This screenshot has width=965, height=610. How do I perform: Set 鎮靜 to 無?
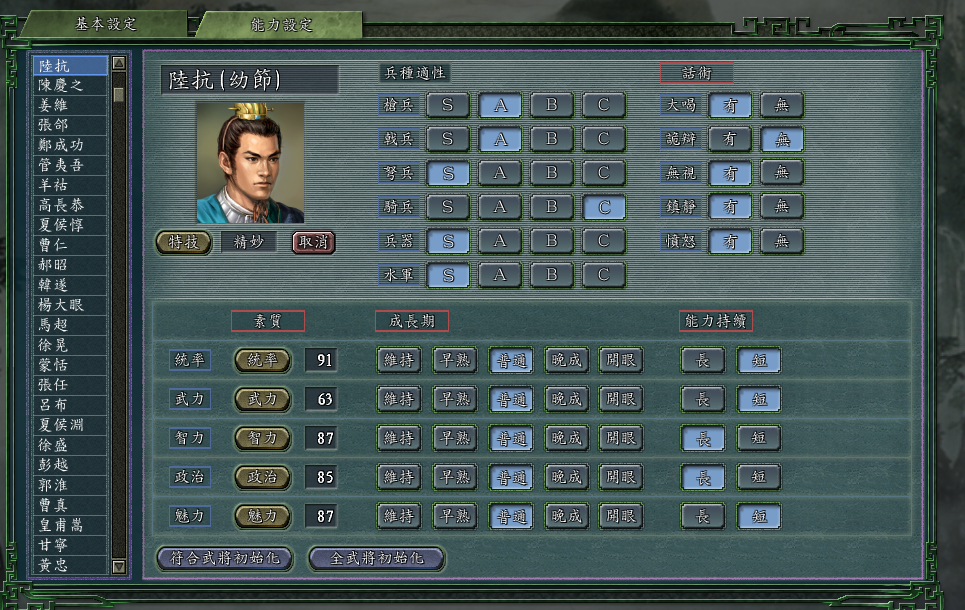(x=782, y=207)
